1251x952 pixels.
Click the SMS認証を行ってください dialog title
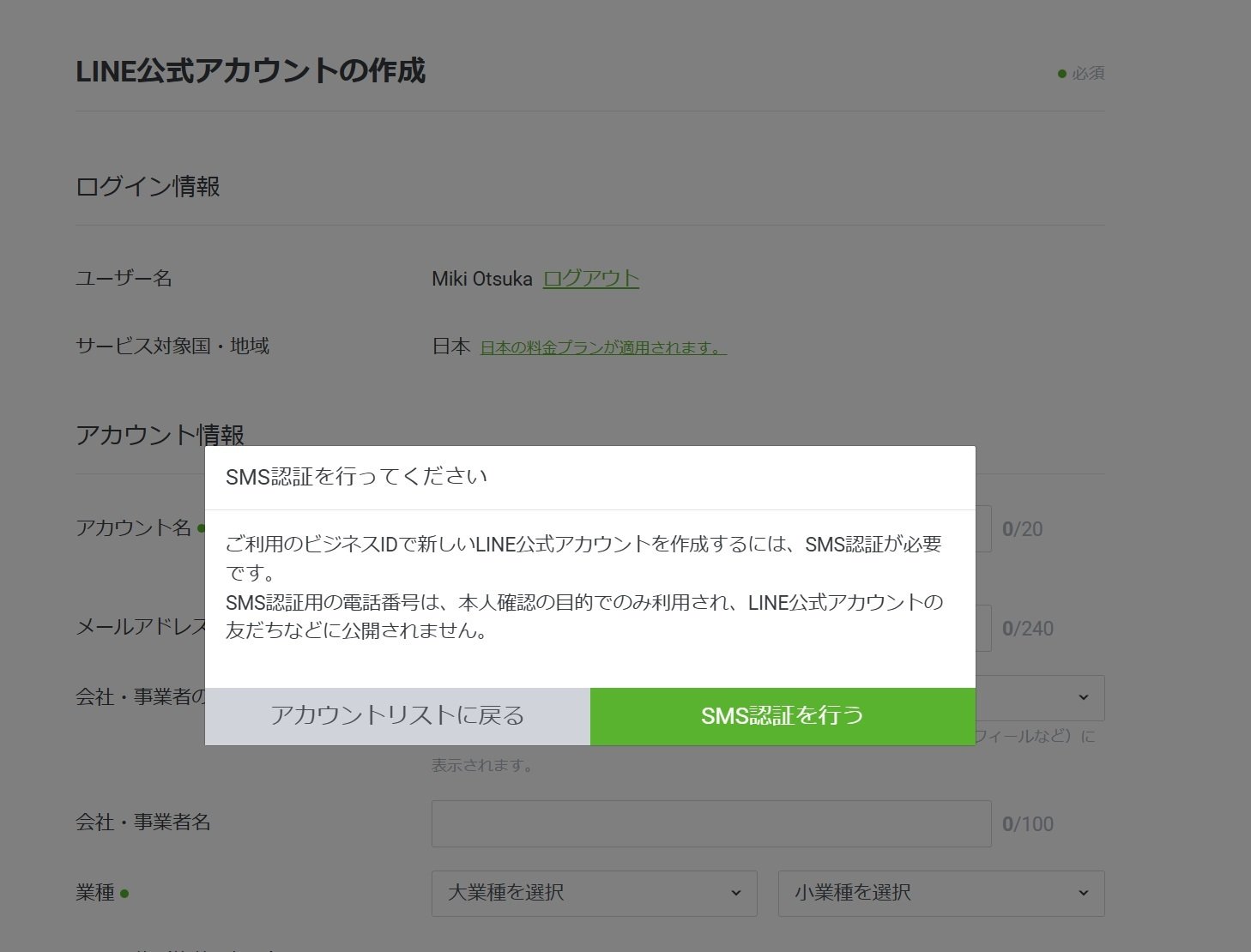[x=359, y=475]
